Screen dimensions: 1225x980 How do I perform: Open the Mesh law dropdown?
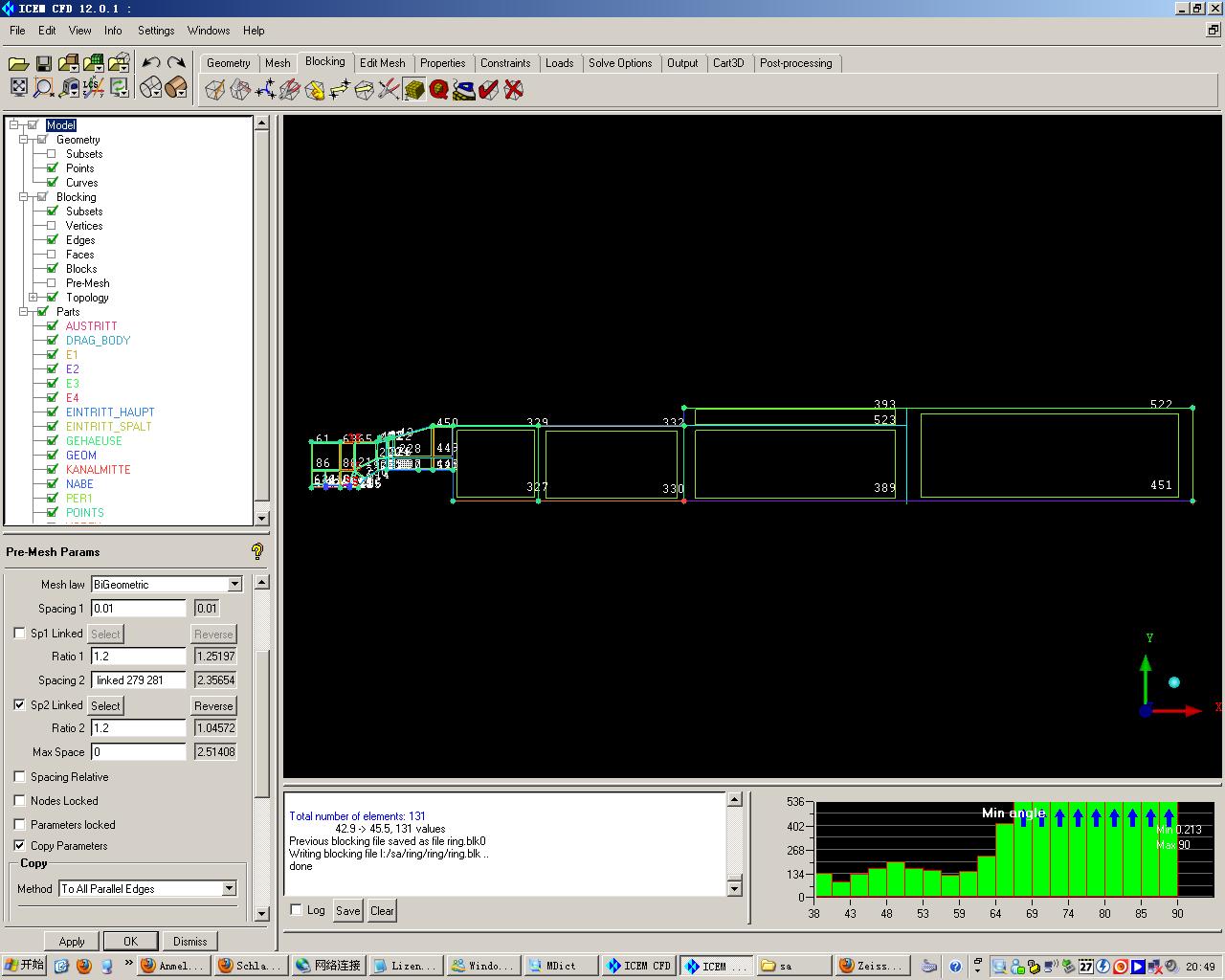click(234, 584)
